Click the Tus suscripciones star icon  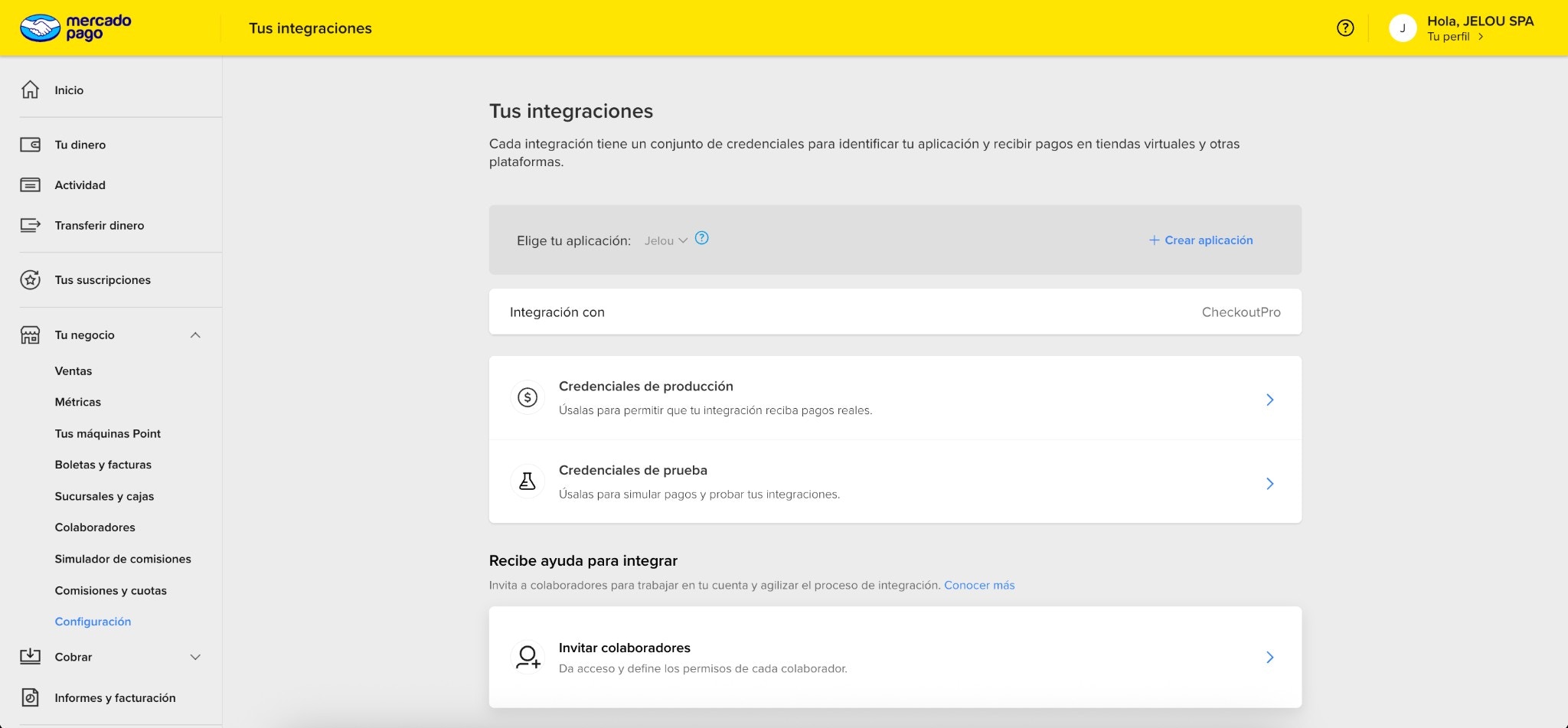29,279
